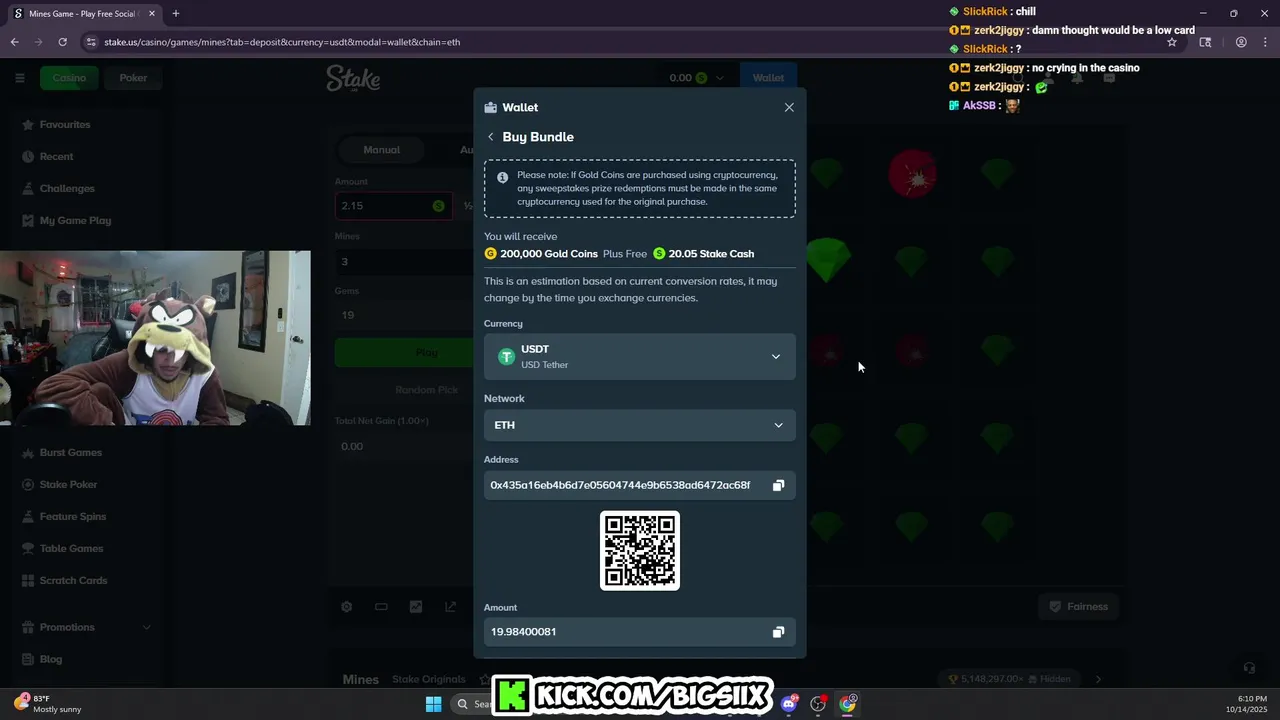Open My Game Play in sidebar
The image size is (1280, 720).
pyautogui.click(x=75, y=221)
